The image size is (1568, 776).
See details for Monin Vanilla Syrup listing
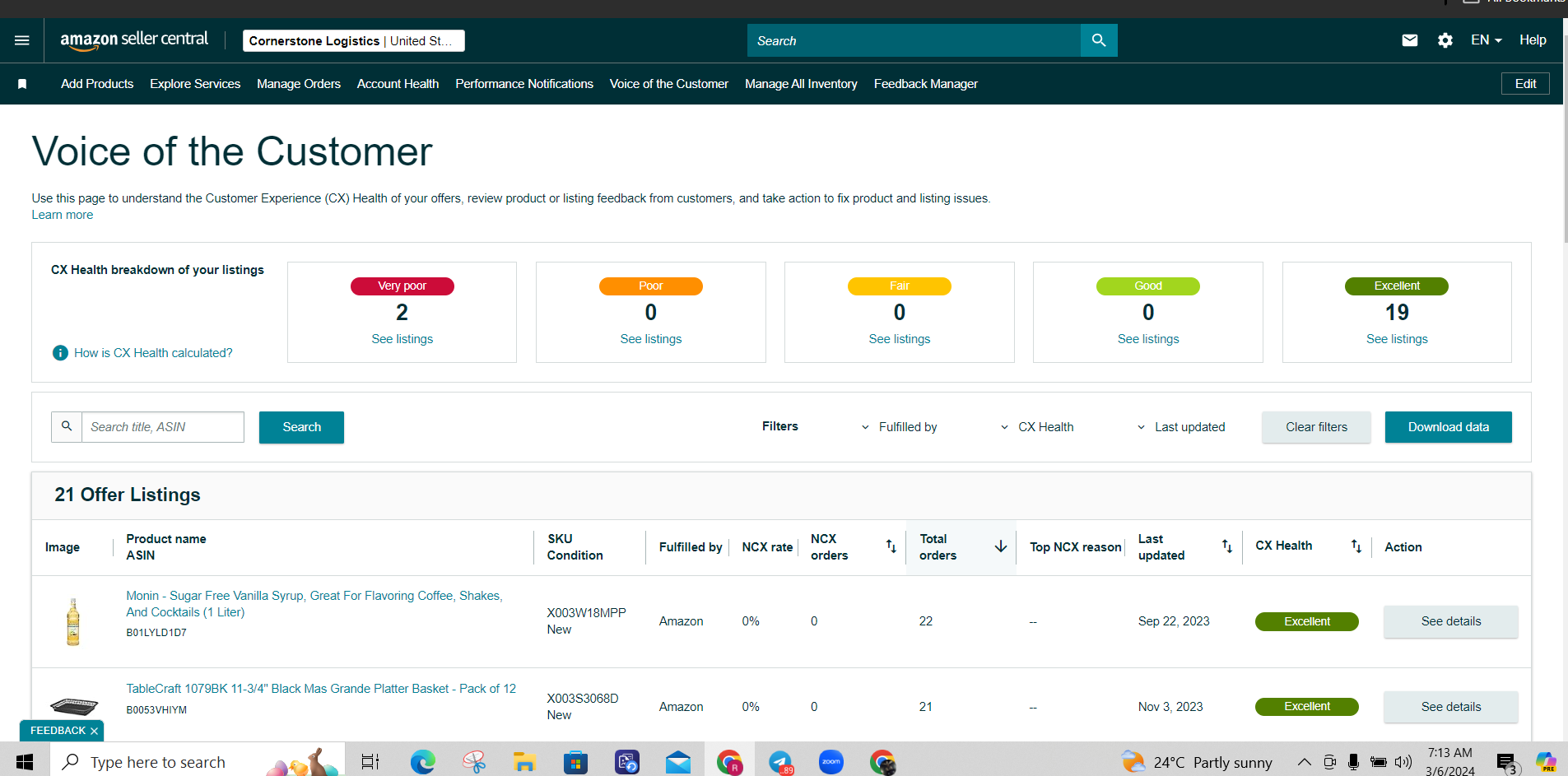1450,621
